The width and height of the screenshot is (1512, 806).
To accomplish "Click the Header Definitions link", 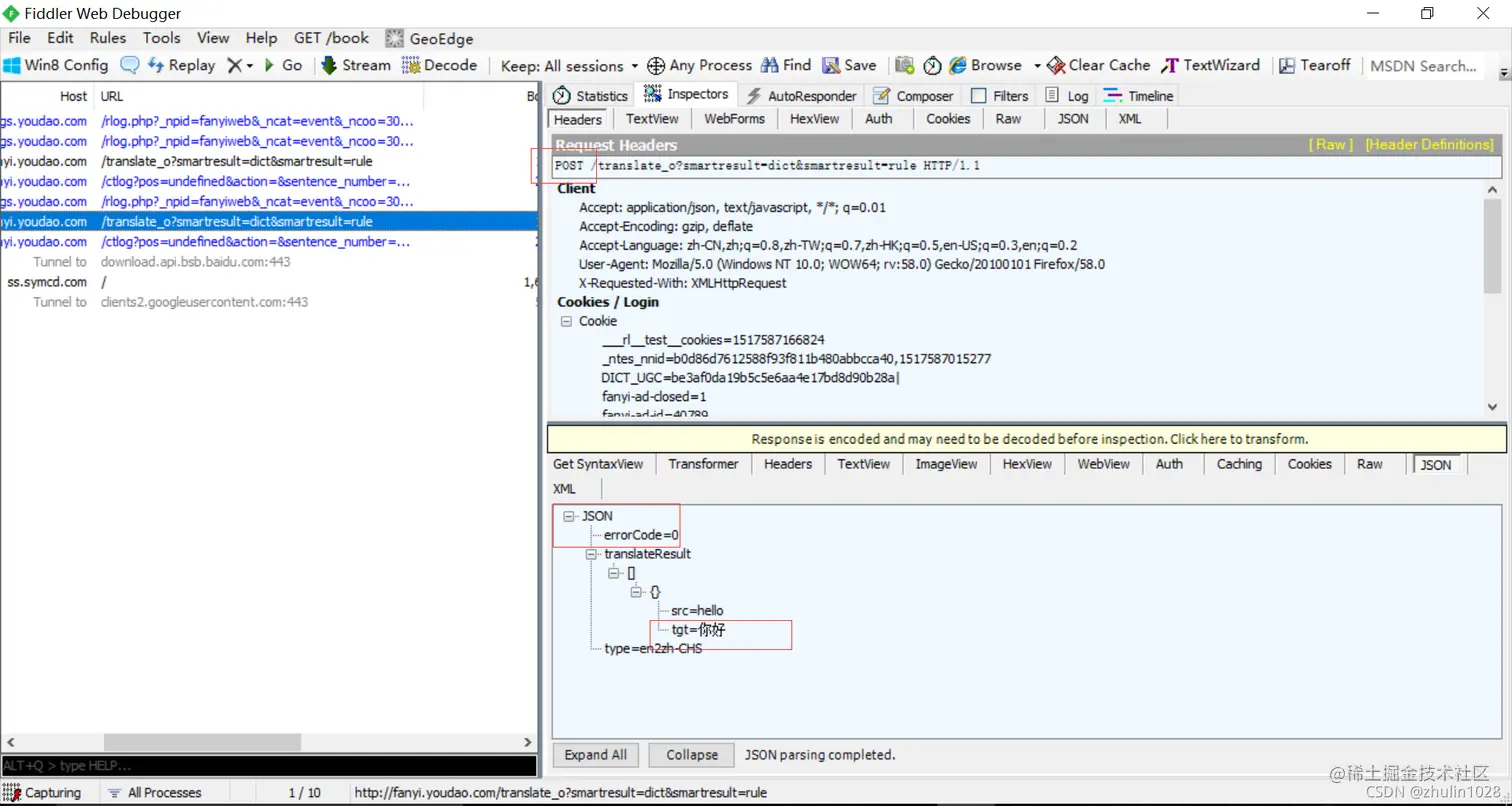I will pyautogui.click(x=1429, y=145).
